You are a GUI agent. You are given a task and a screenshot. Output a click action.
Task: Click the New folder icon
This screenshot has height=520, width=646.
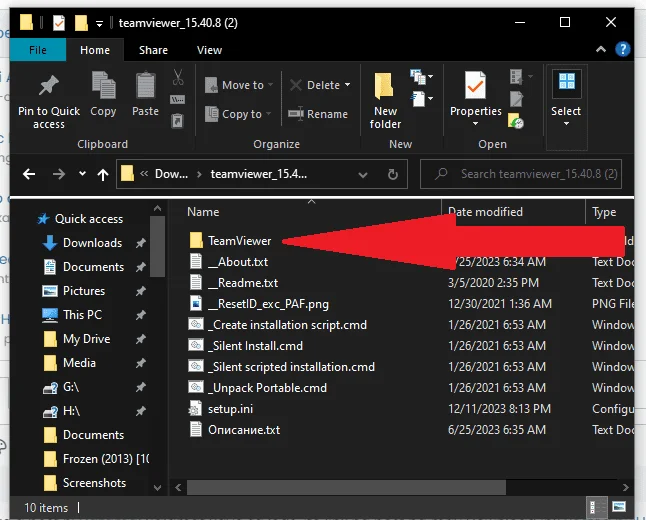pos(384,86)
